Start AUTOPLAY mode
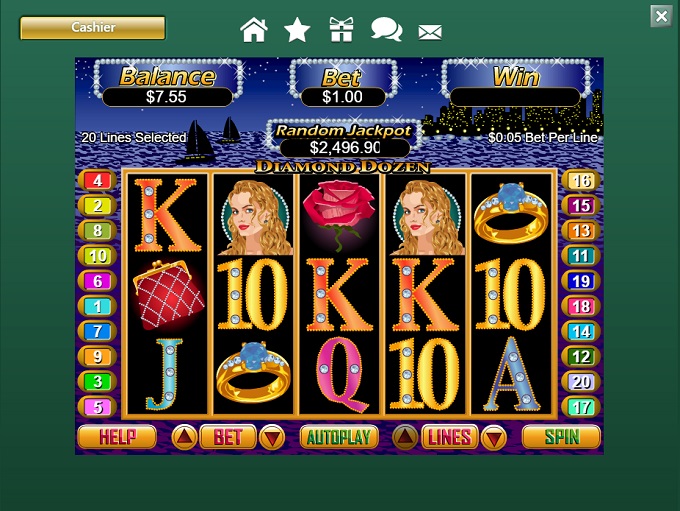Image resolution: width=680 pixels, height=511 pixels. click(339, 436)
